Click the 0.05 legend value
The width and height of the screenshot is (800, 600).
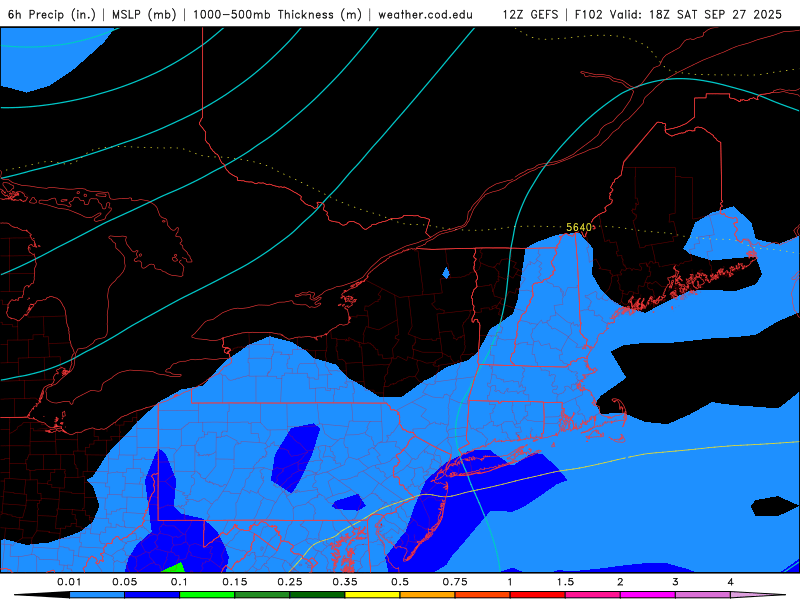(124, 582)
